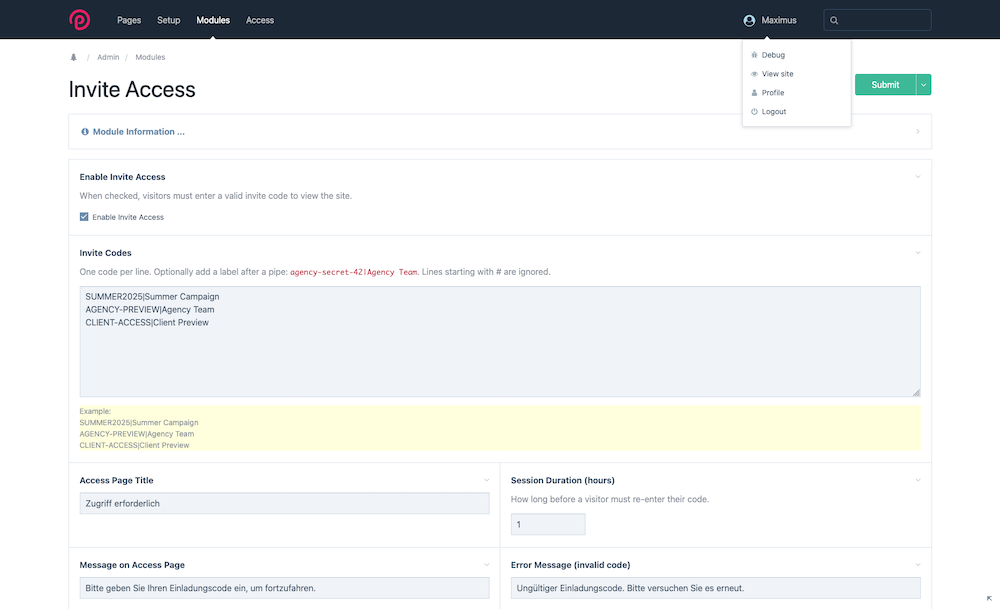
Task: Select Logout in the user menu
Action: click(773, 112)
